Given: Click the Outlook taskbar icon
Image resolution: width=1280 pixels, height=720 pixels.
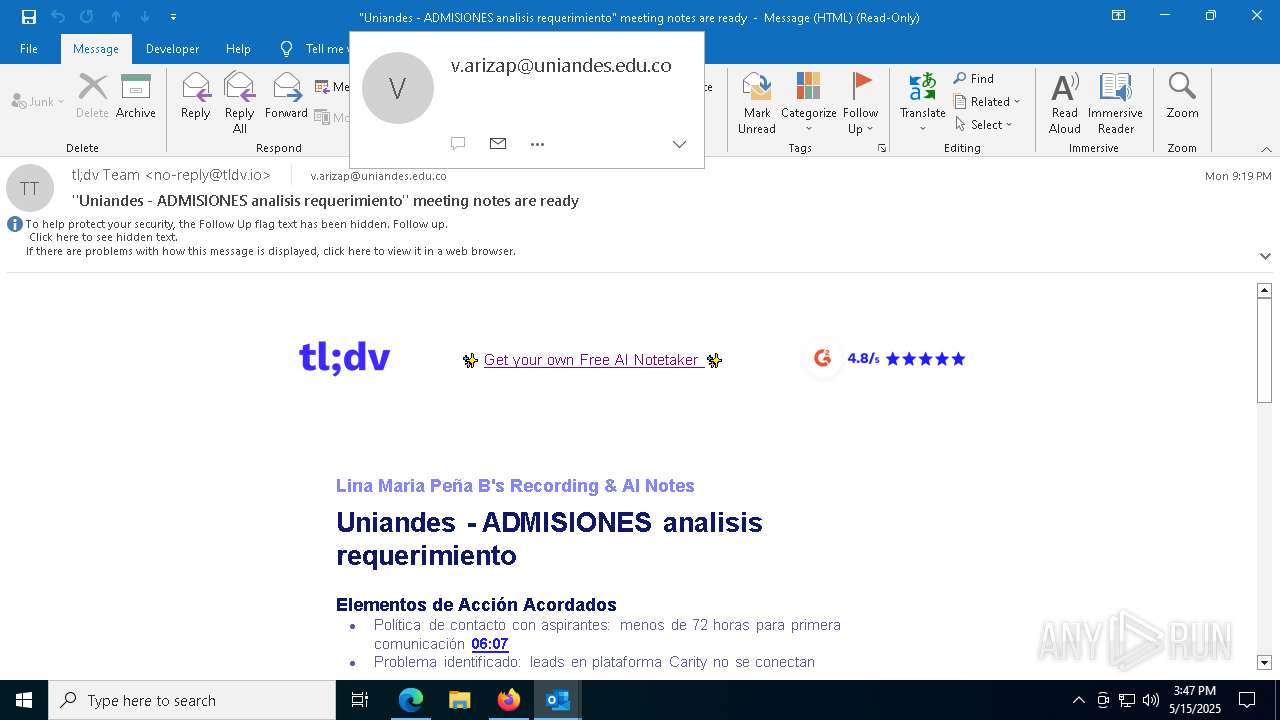Looking at the screenshot, I should coord(558,700).
